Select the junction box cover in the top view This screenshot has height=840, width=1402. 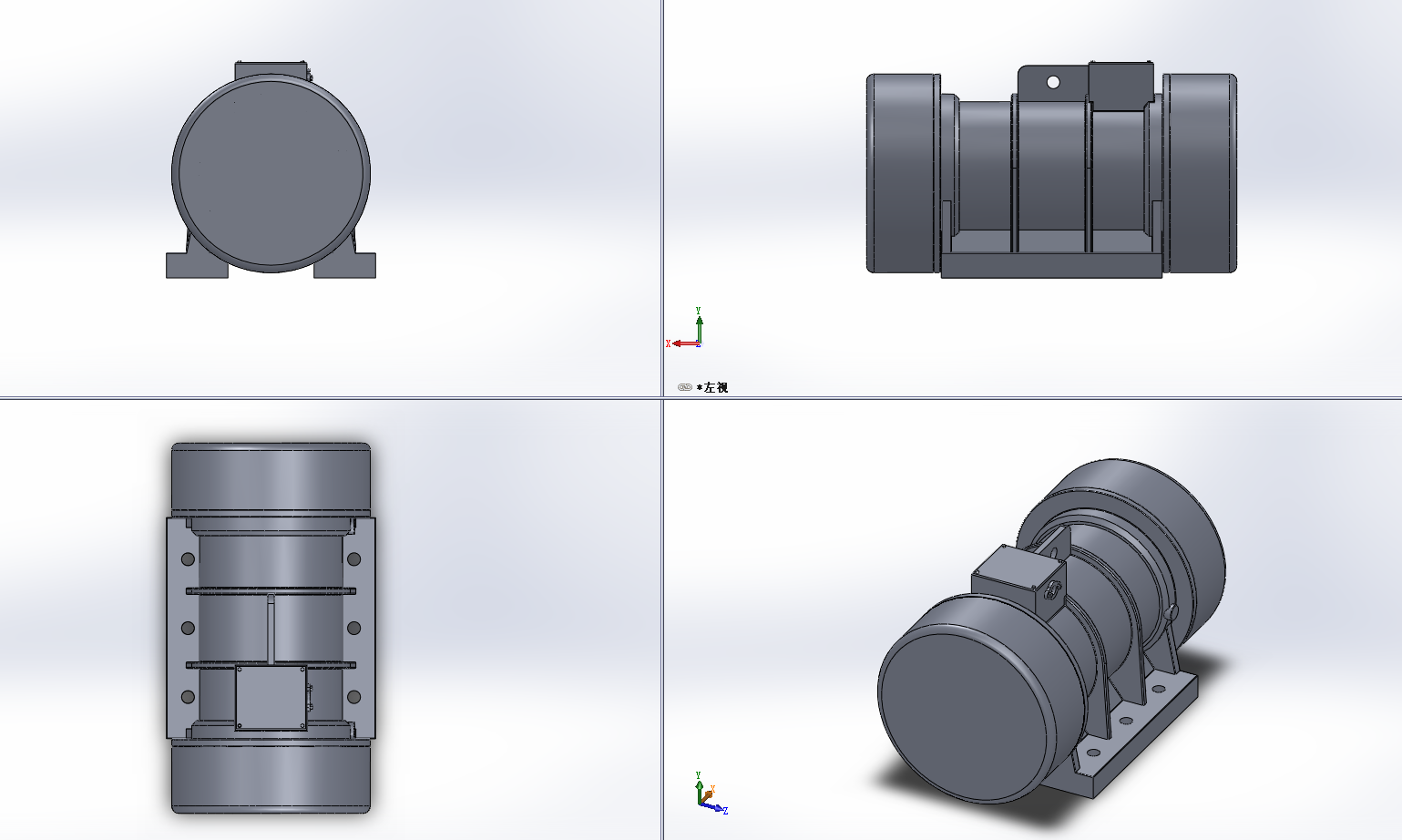[x=271, y=698]
